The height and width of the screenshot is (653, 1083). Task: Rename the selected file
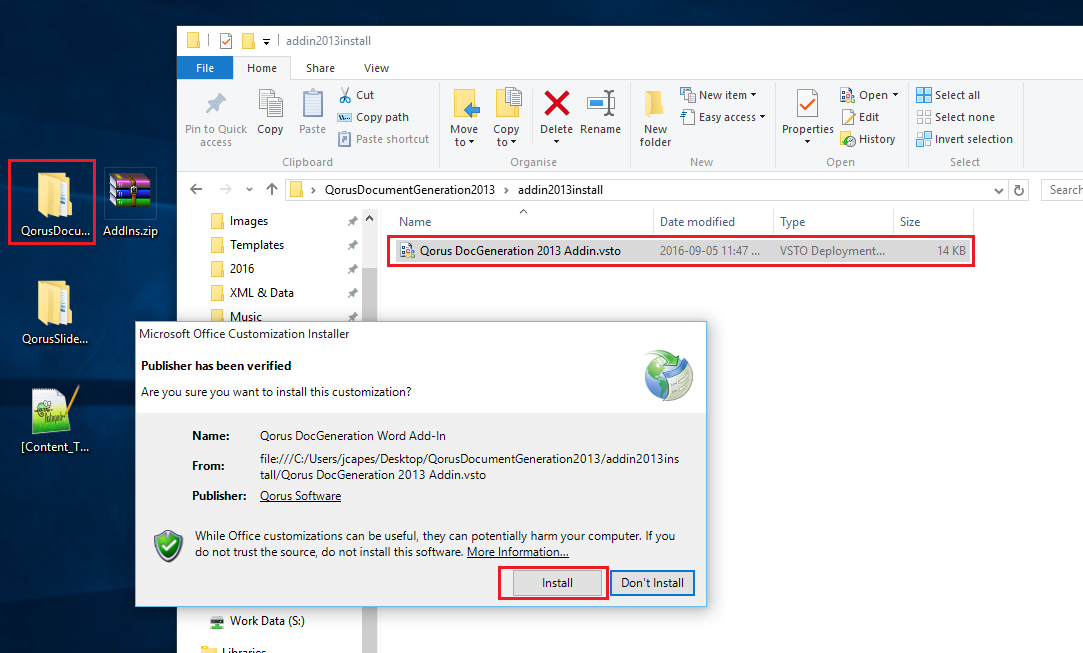click(600, 112)
